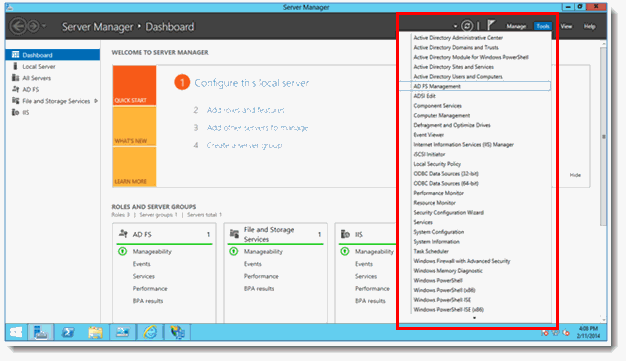The image size is (626, 361).
Task: Click BPA results in AD FS tile
Action: tap(148, 301)
